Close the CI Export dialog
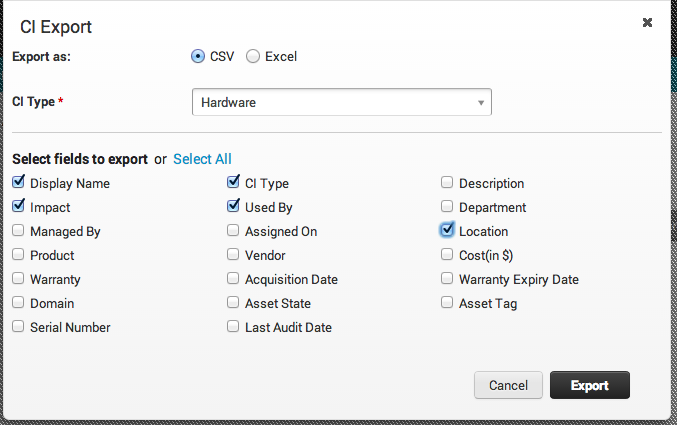This screenshot has width=677, height=425. tap(647, 22)
